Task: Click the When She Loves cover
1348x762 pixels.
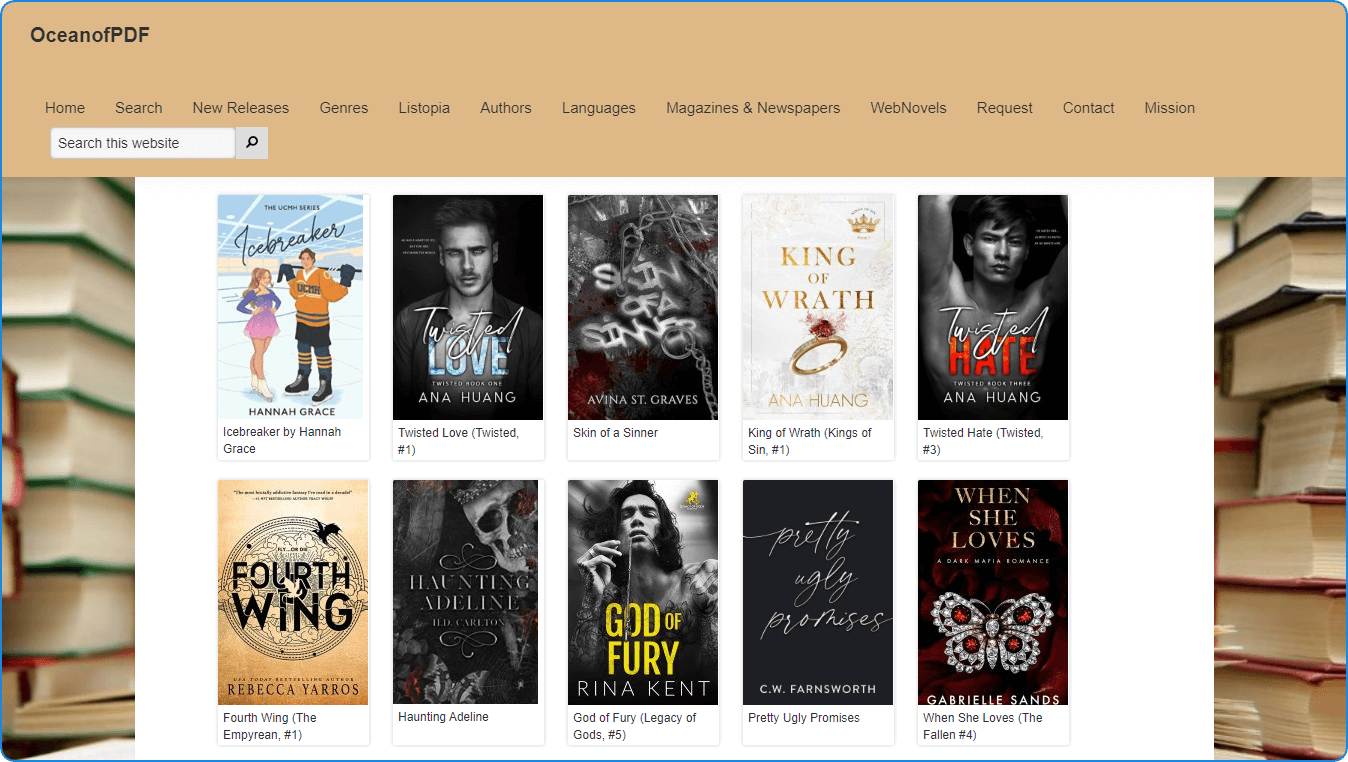Action: click(993, 592)
